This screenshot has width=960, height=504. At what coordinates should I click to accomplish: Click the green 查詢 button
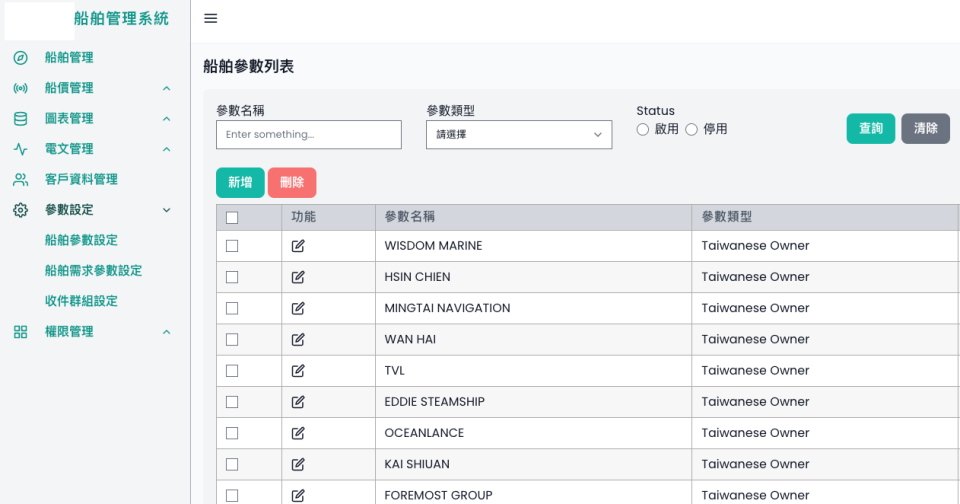click(870, 129)
